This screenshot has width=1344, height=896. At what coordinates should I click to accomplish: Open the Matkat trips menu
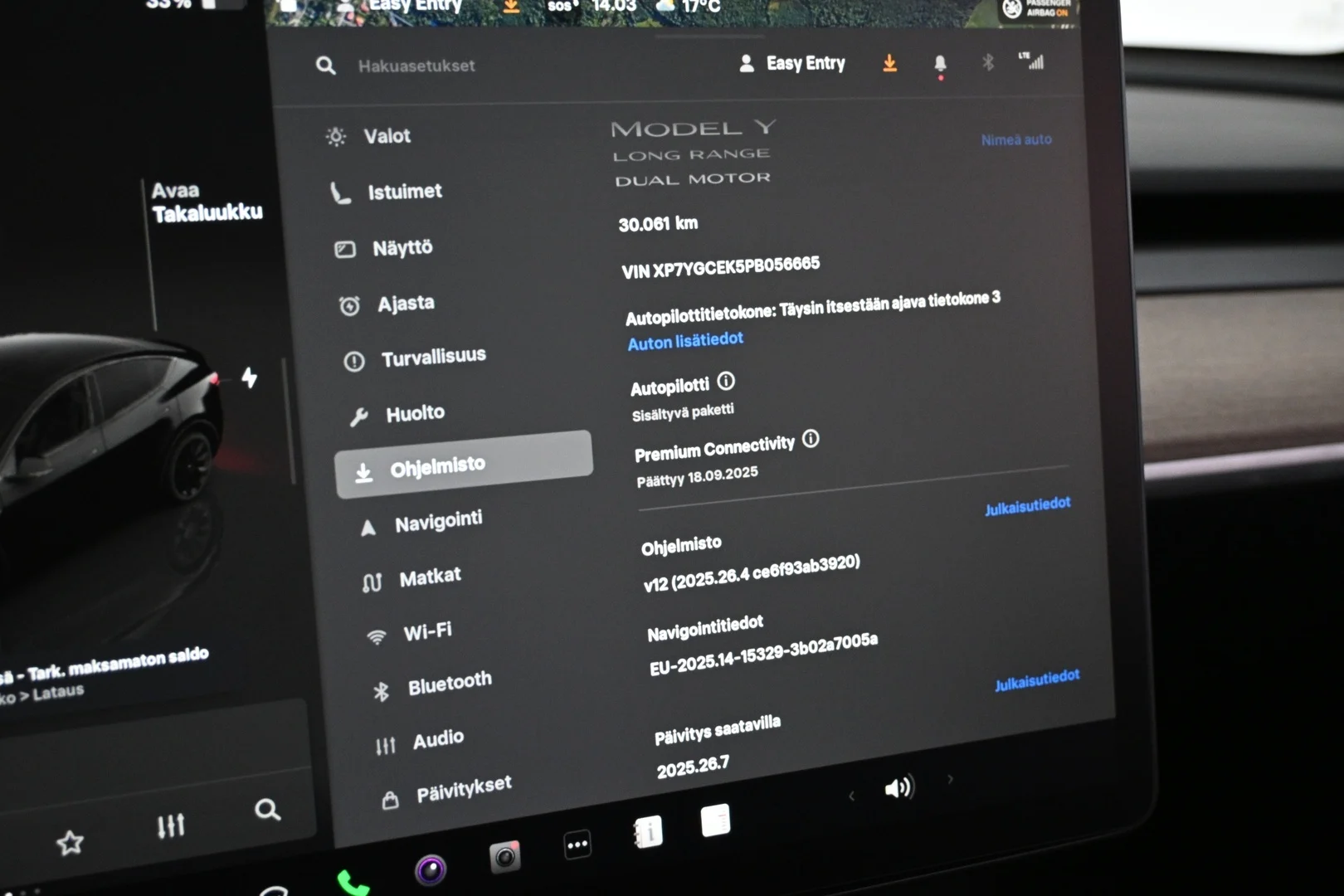coord(411,578)
